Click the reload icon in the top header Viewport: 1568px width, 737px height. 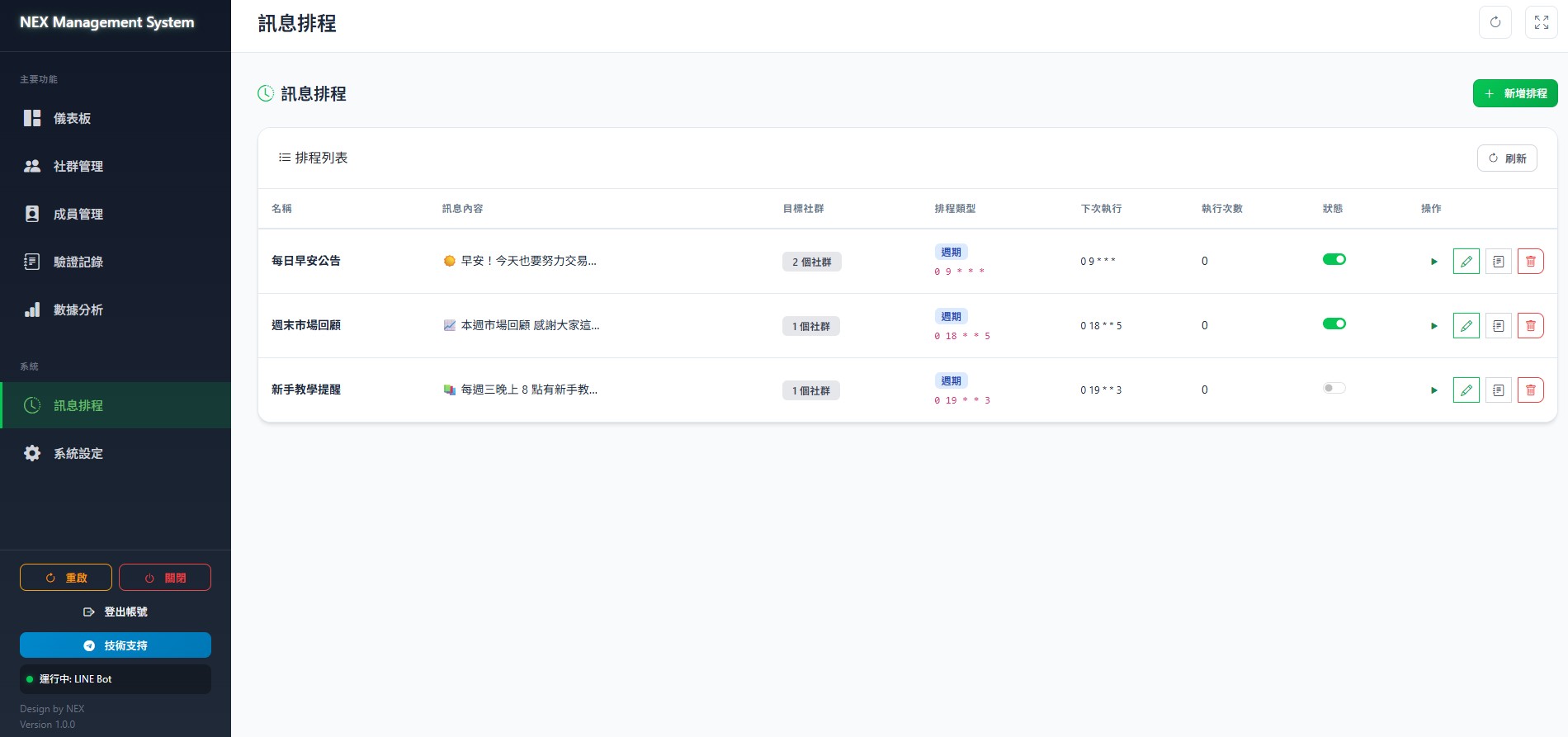click(x=1495, y=22)
